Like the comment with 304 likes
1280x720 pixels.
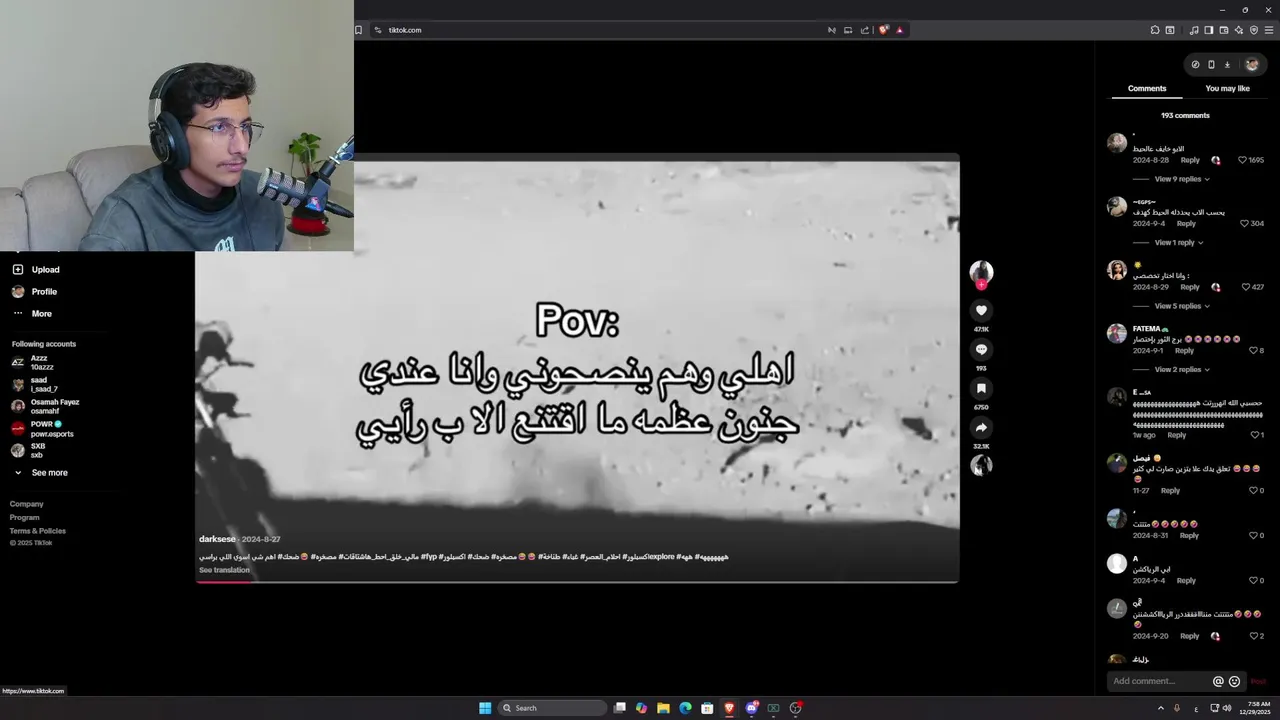click(x=1245, y=223)
